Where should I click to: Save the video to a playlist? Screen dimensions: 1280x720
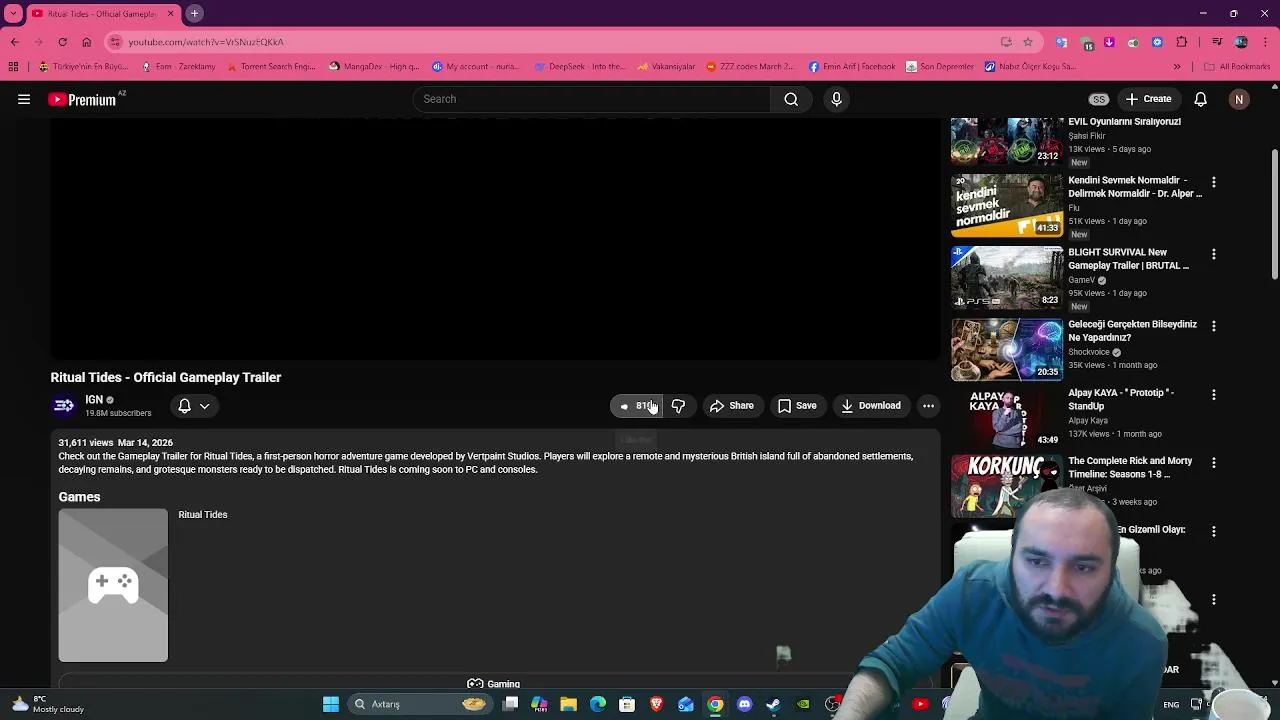point(797,405)
